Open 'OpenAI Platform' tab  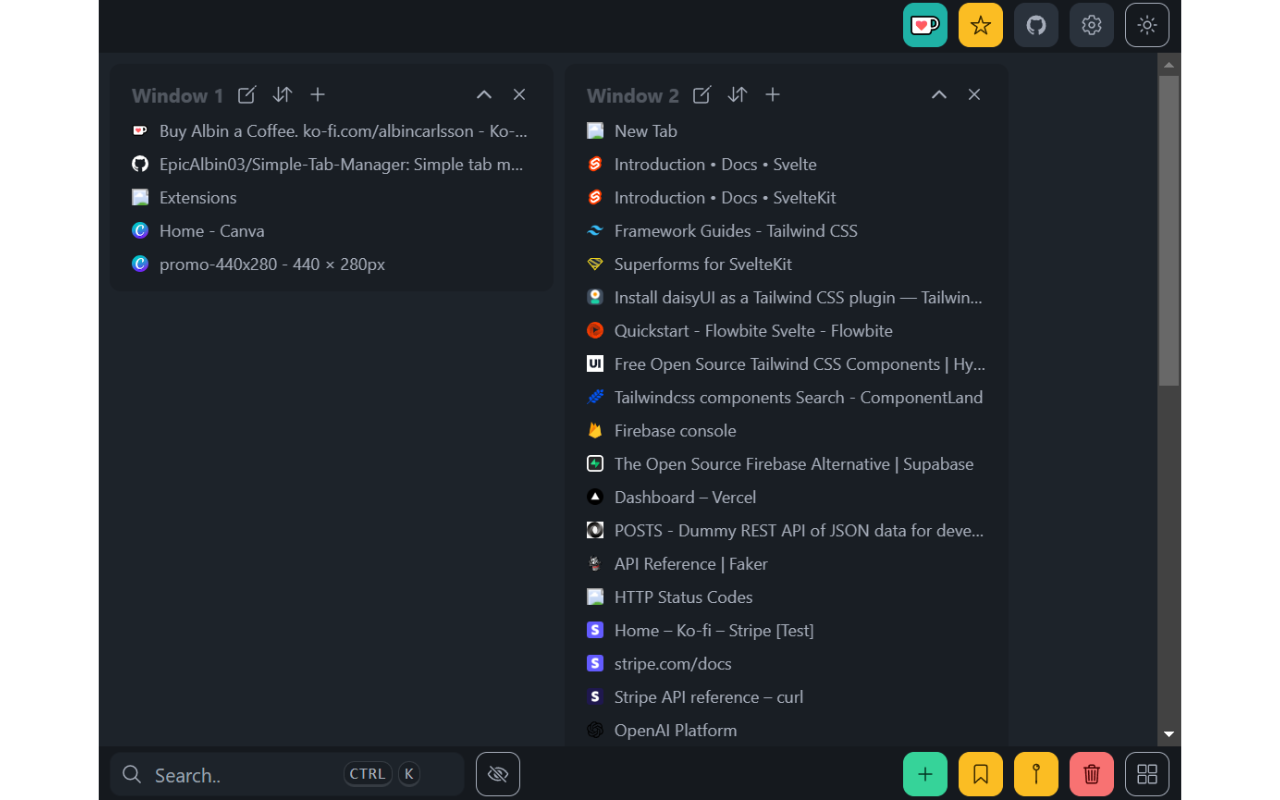click(x=786, y=730)
